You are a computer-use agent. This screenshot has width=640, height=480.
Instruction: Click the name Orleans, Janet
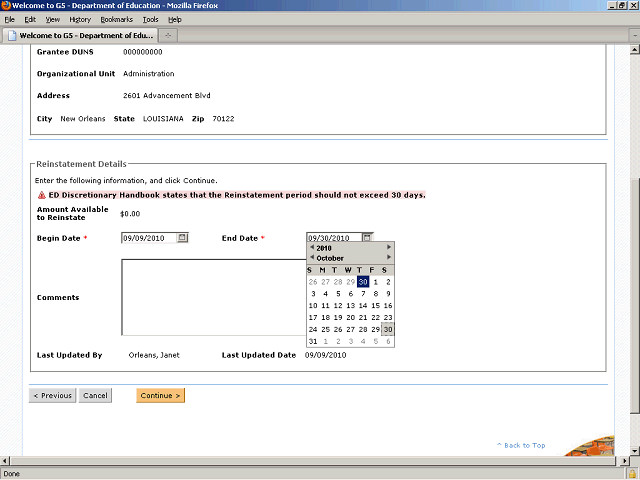click(x=154, y=355)
